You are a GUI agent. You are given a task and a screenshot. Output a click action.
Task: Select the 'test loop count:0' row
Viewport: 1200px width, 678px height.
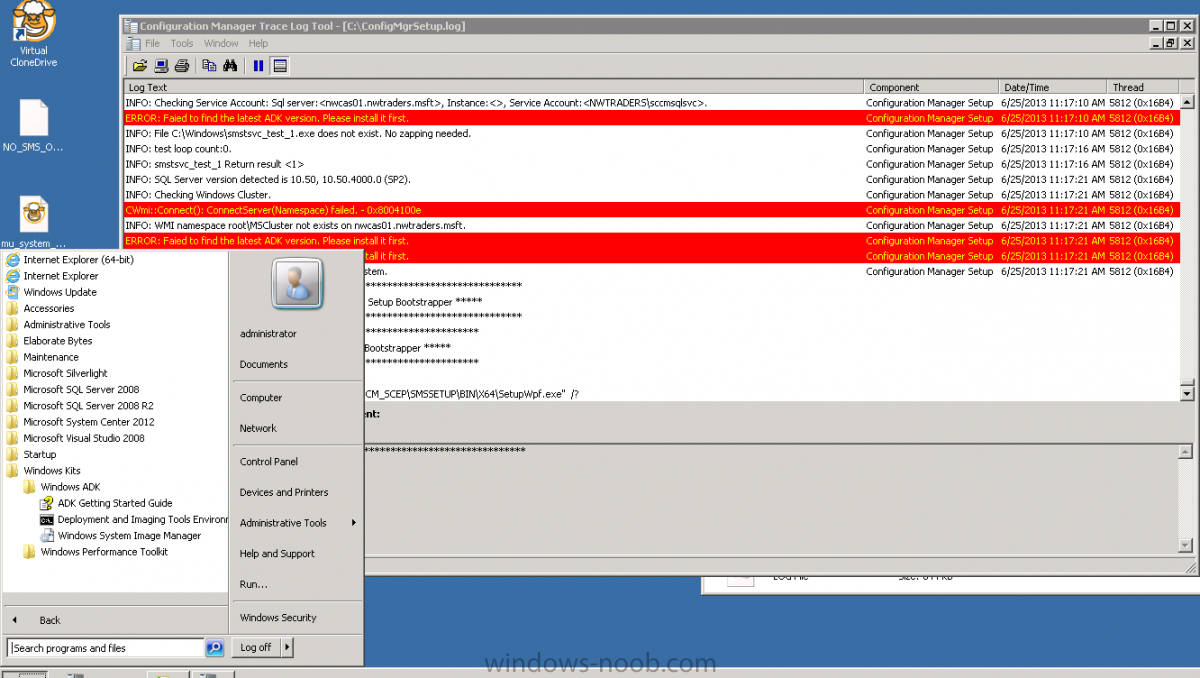coord(651,149)
